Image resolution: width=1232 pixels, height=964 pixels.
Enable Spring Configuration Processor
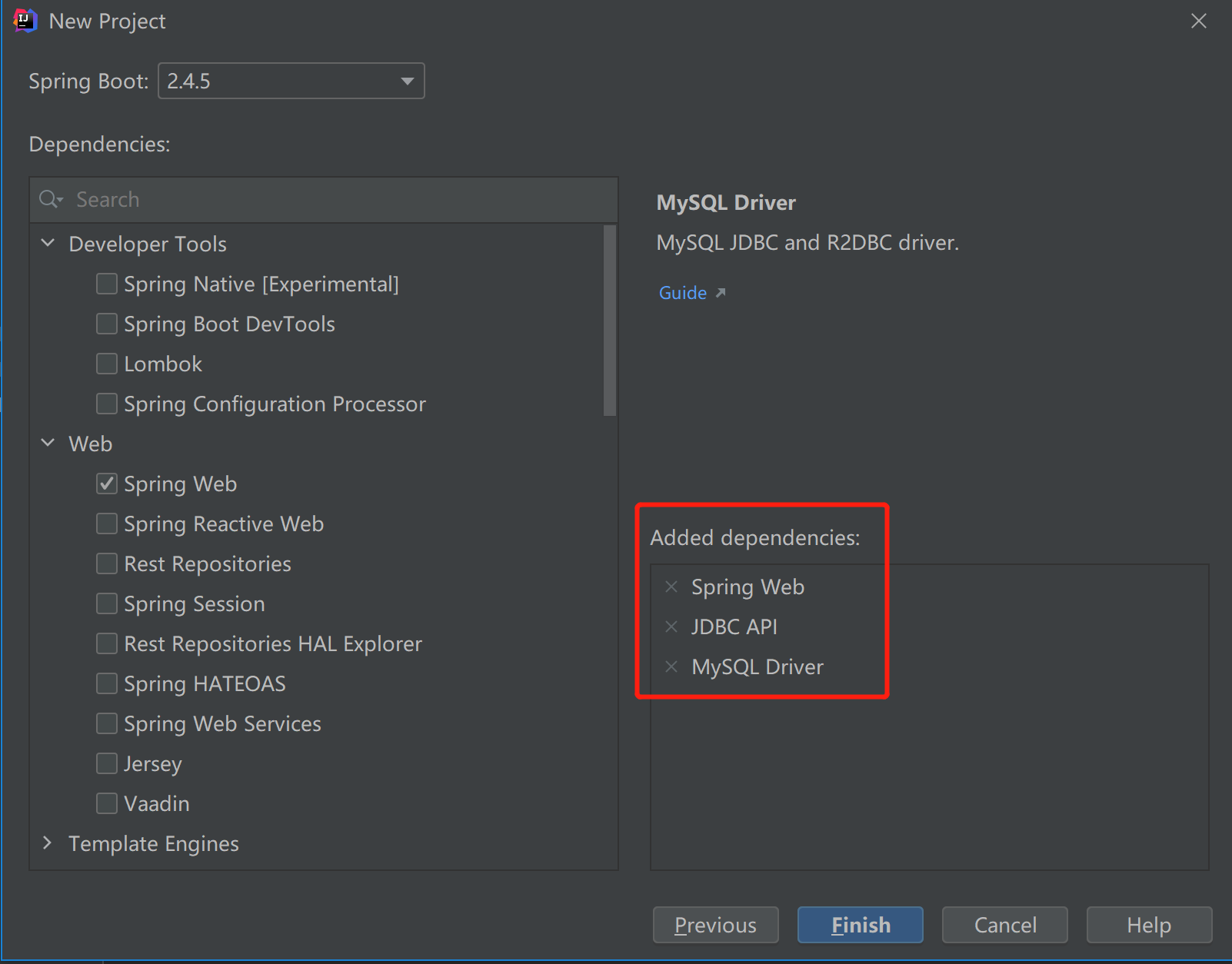pos(107,404)
